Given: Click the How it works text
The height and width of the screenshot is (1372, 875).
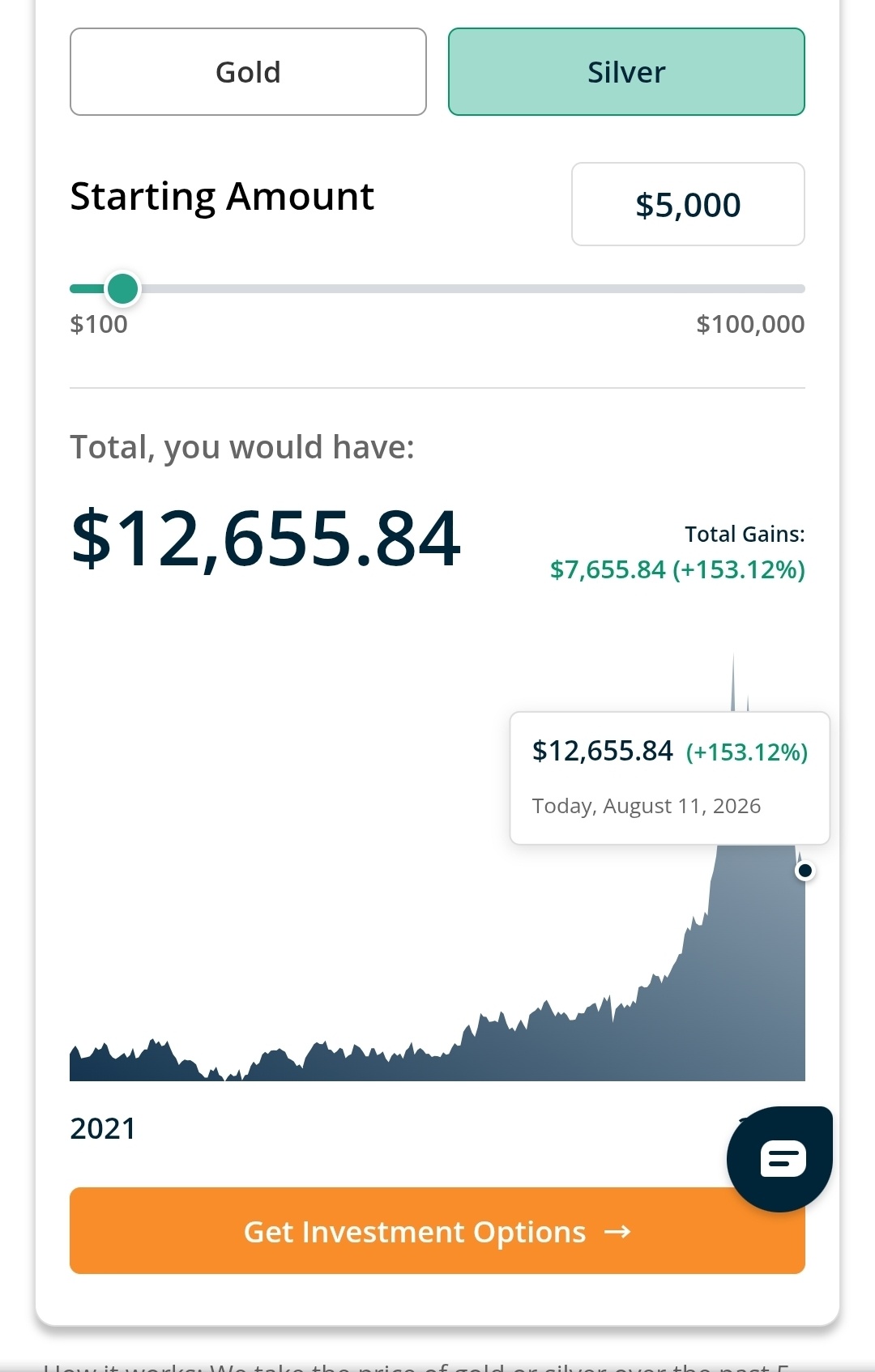Looking at the screenshot, I should 122,1366.
